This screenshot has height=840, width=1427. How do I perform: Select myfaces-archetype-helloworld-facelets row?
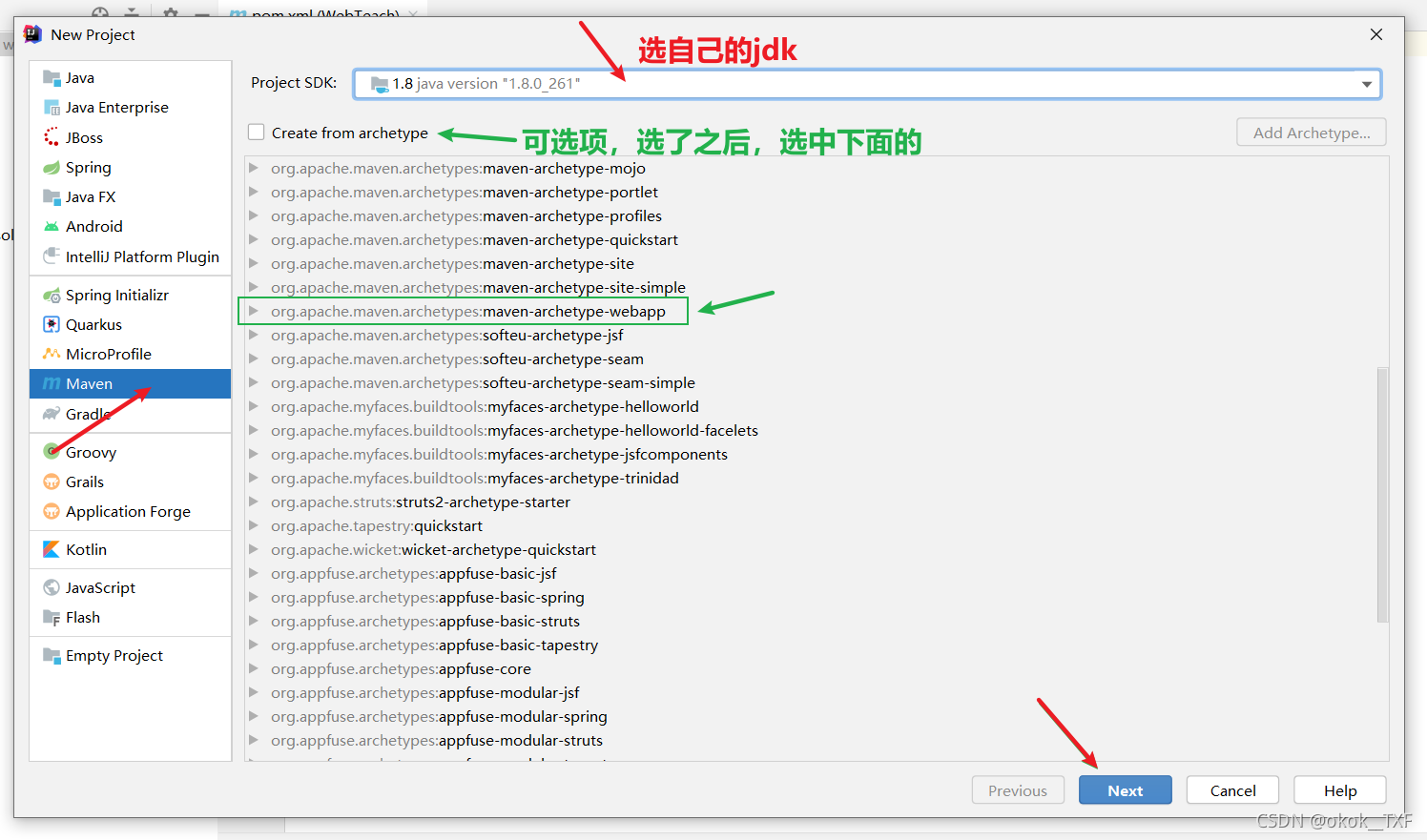[811, 431]
